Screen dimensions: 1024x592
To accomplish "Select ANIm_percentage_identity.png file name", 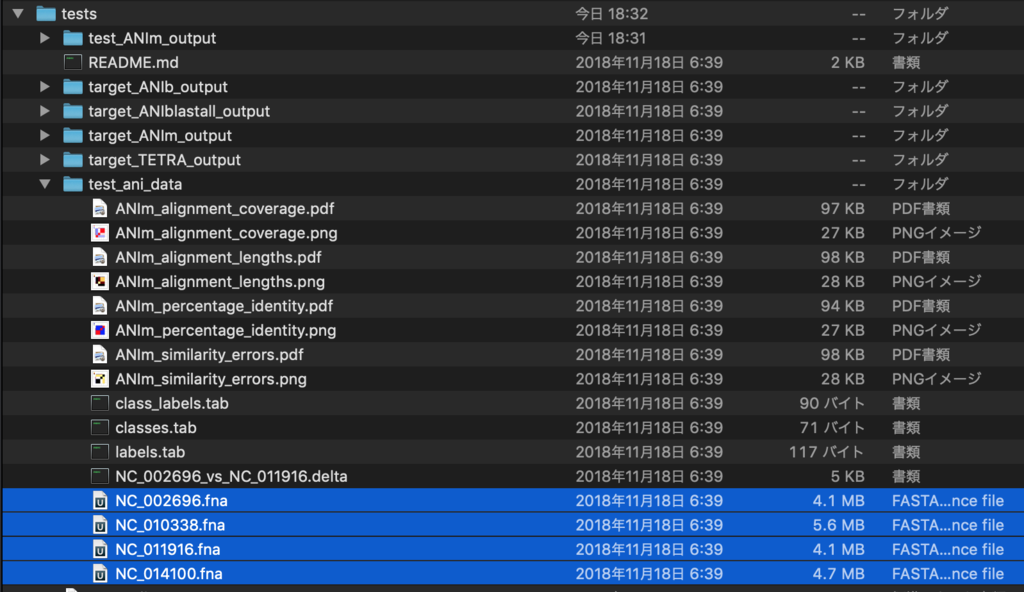I will [x=226, y=331].
